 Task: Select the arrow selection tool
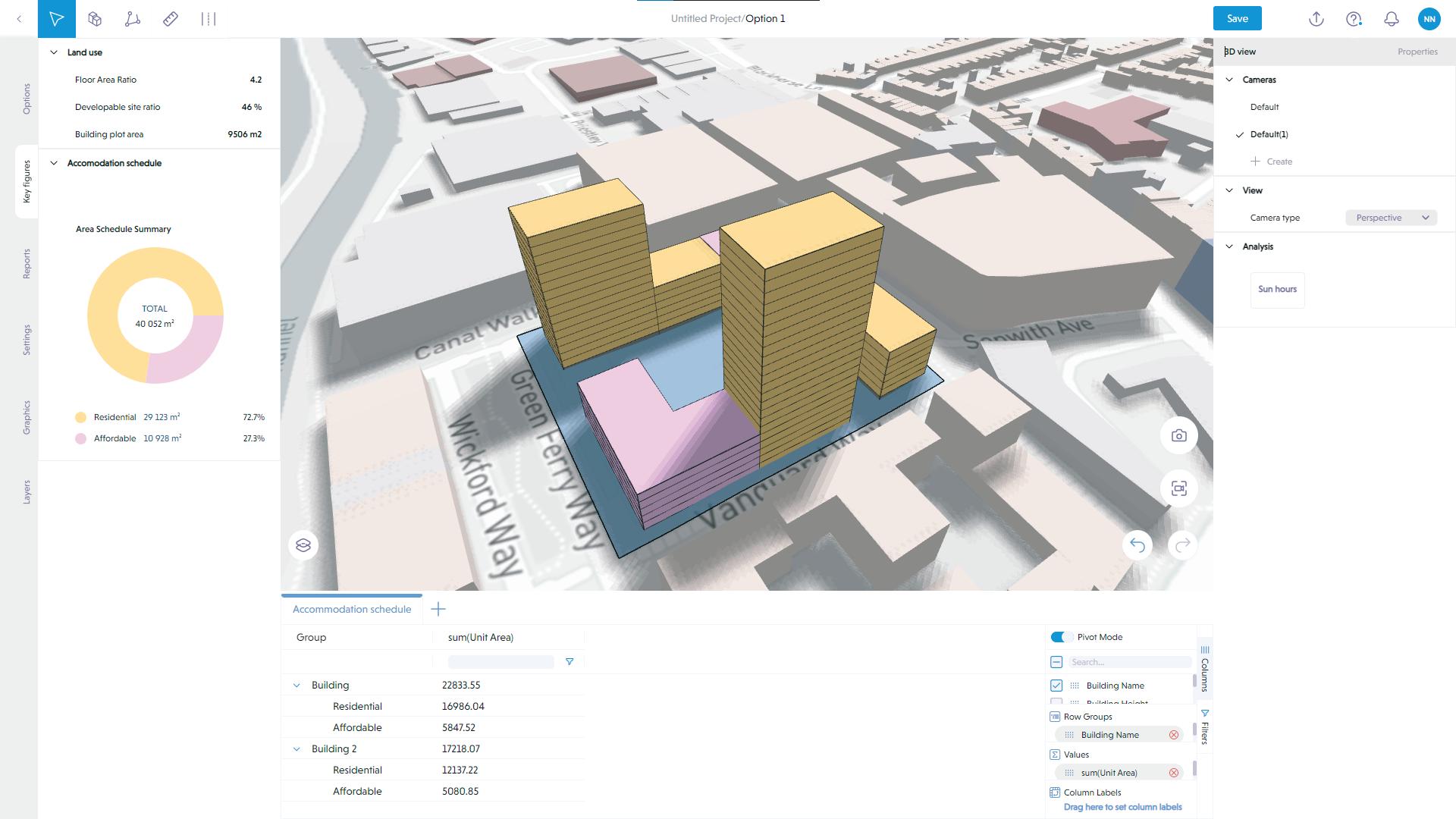coord(57,19)
